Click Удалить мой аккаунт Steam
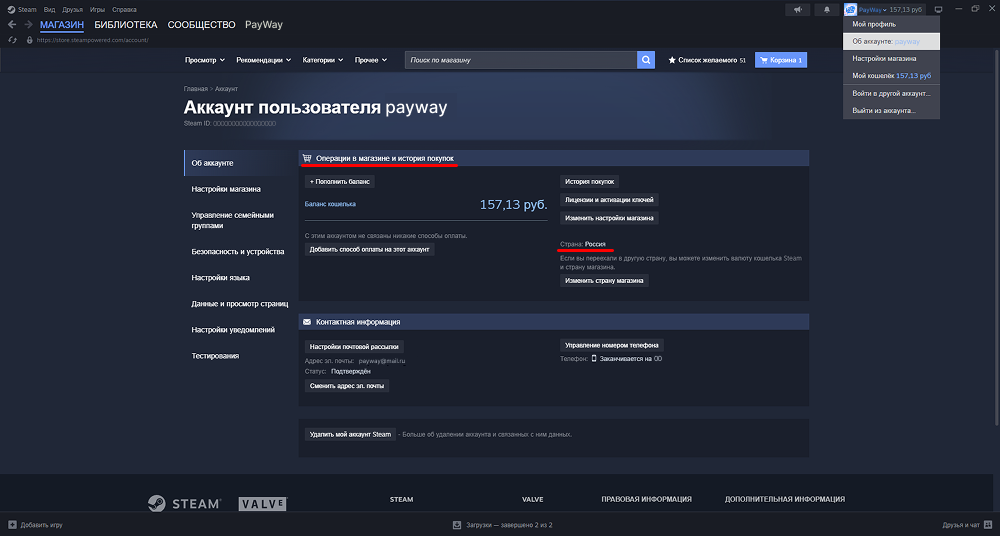 pos(350,435)
